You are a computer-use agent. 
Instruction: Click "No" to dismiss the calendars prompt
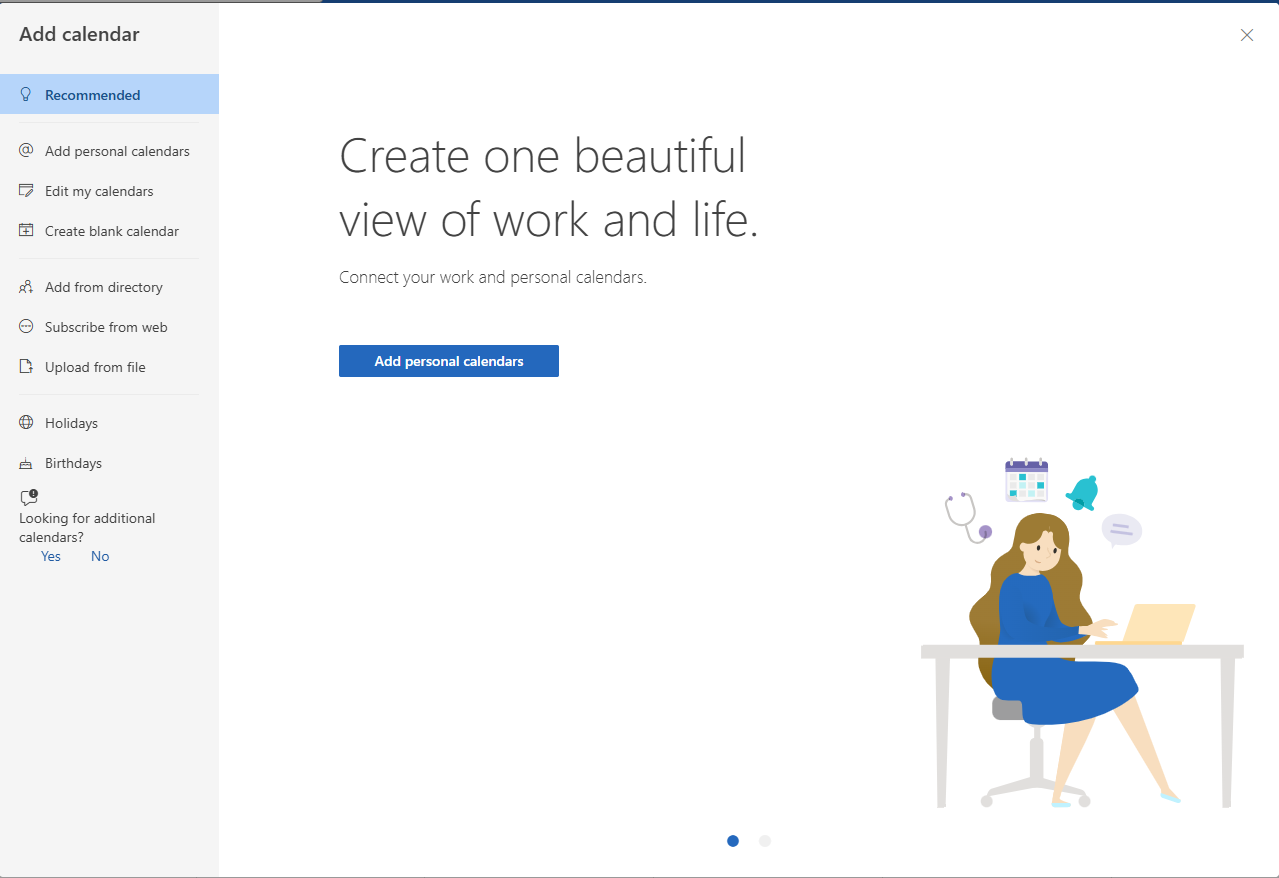[99, 556]
